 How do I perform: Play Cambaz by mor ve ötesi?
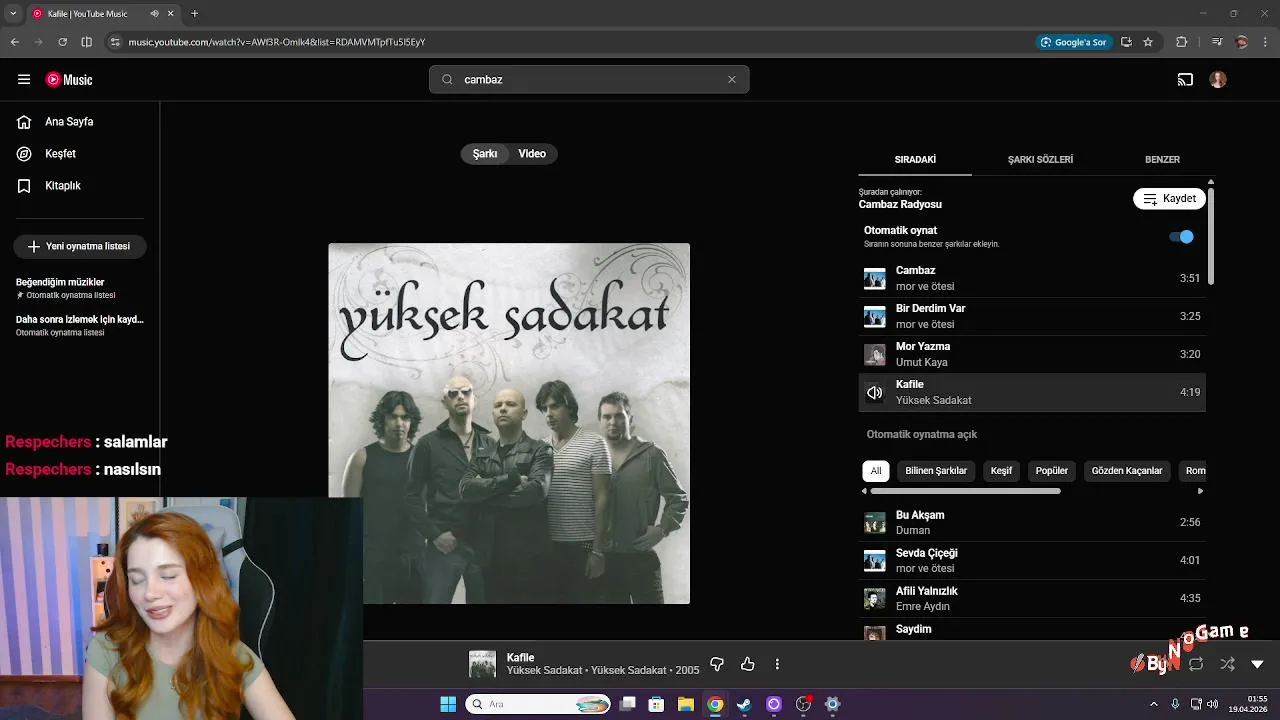click(x=1032, y=278)
